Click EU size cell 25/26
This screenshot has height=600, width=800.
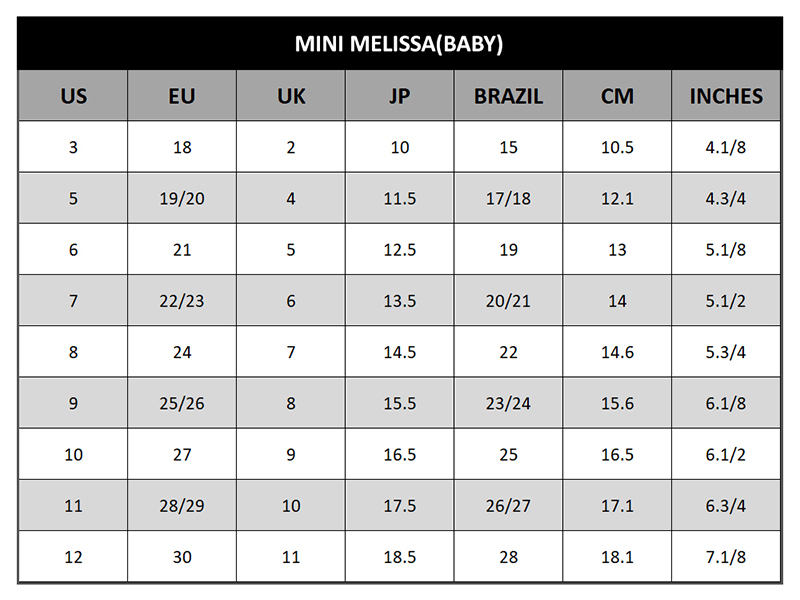point(182,403)
